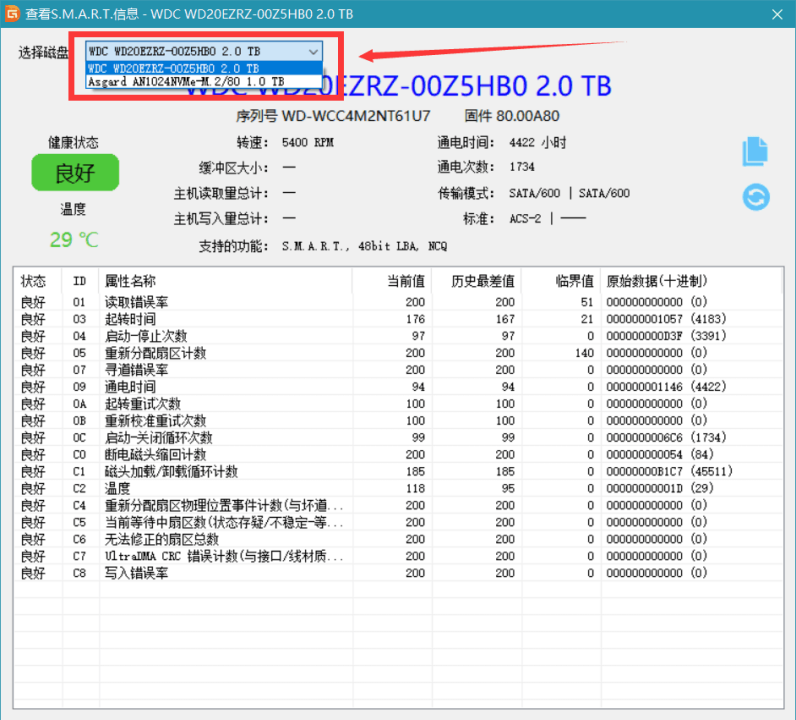Click the 29 ℃ temperature reading
The image size is (796, 720).
(x=74, y=239)
